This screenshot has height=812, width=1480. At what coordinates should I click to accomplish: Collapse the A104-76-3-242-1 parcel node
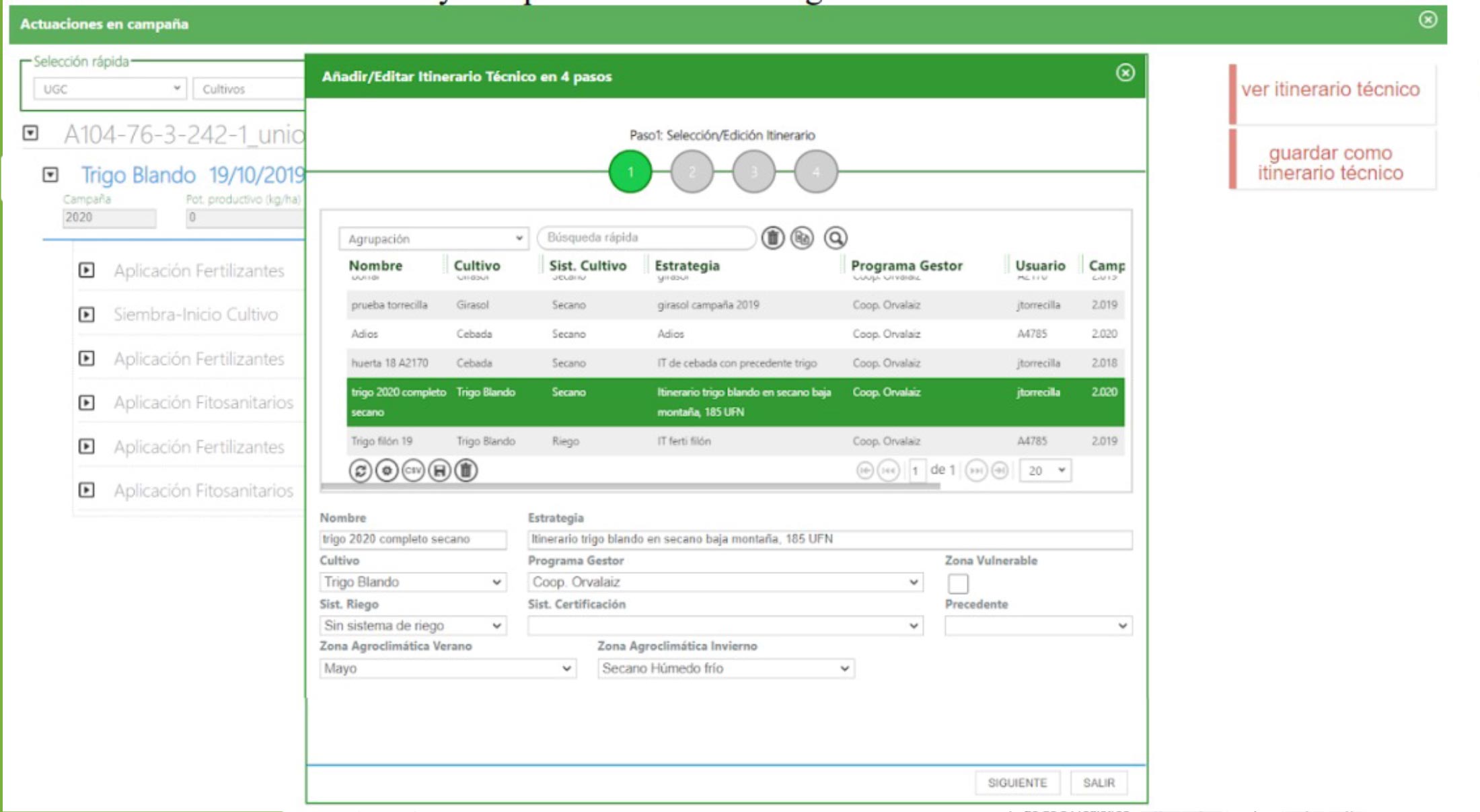pos(30,133)
